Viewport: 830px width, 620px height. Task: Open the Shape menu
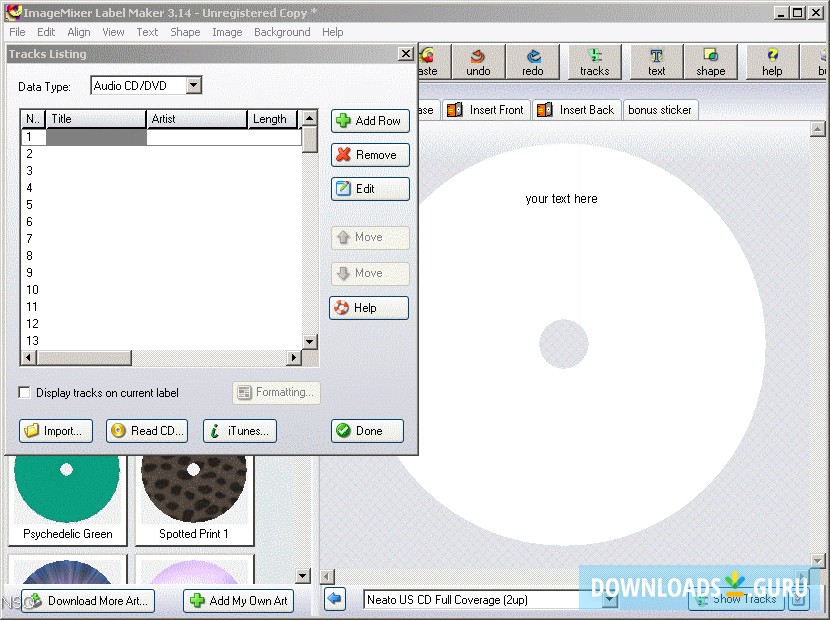pyautogui.click(x=185, y=32)
